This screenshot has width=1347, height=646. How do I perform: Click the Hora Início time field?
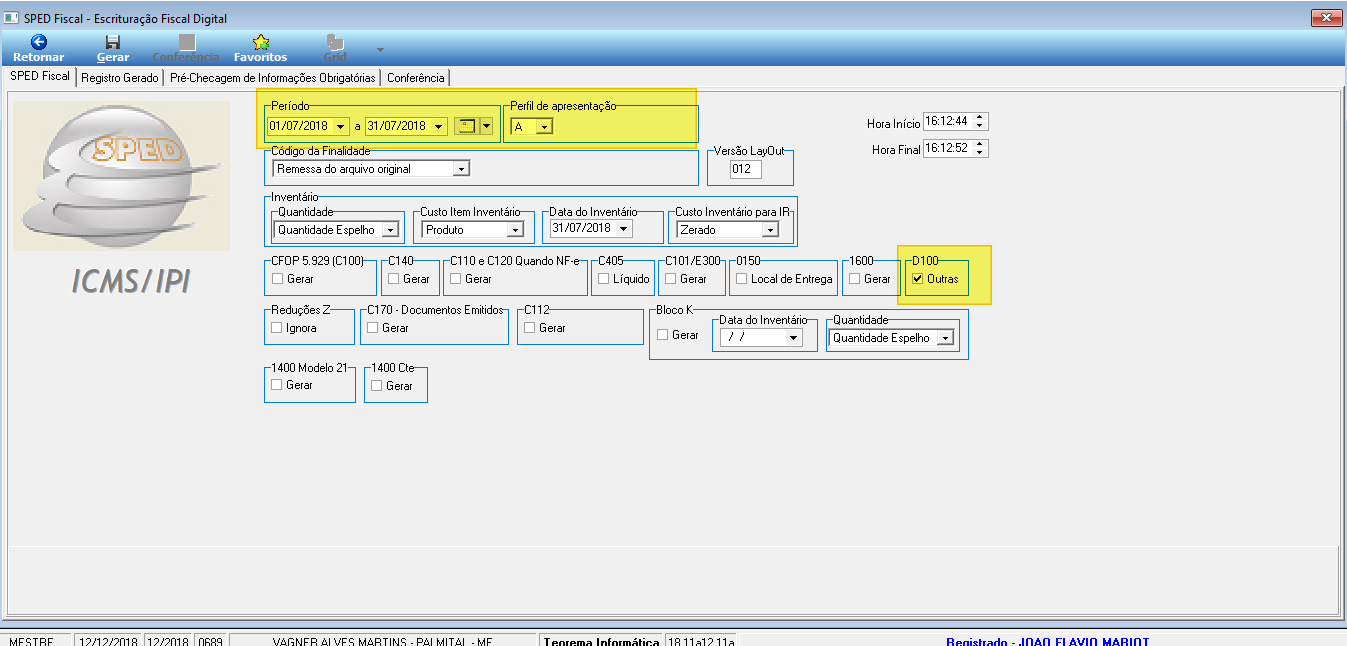(x=948, y=122)
